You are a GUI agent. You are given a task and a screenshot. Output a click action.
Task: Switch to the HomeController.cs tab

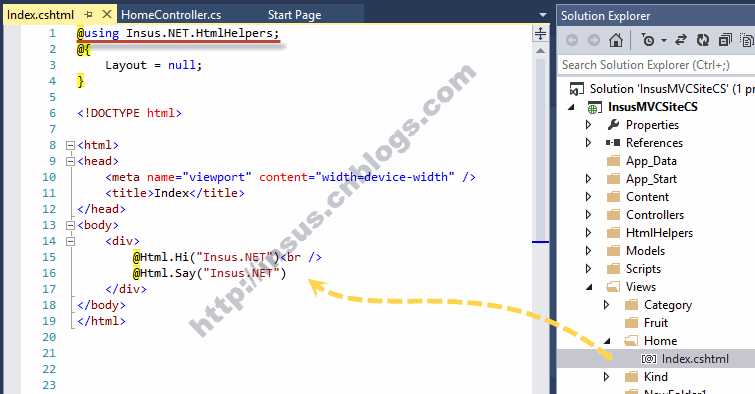coord(171,15)
